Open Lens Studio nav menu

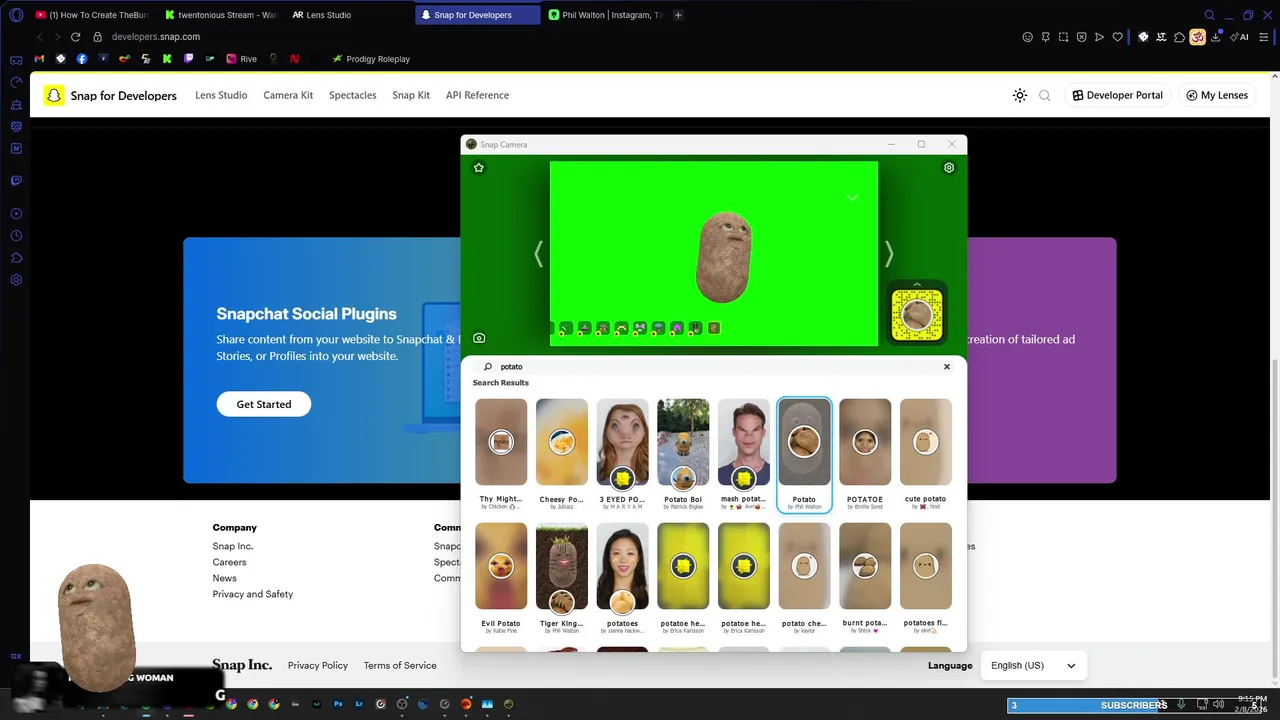(221, 95)
